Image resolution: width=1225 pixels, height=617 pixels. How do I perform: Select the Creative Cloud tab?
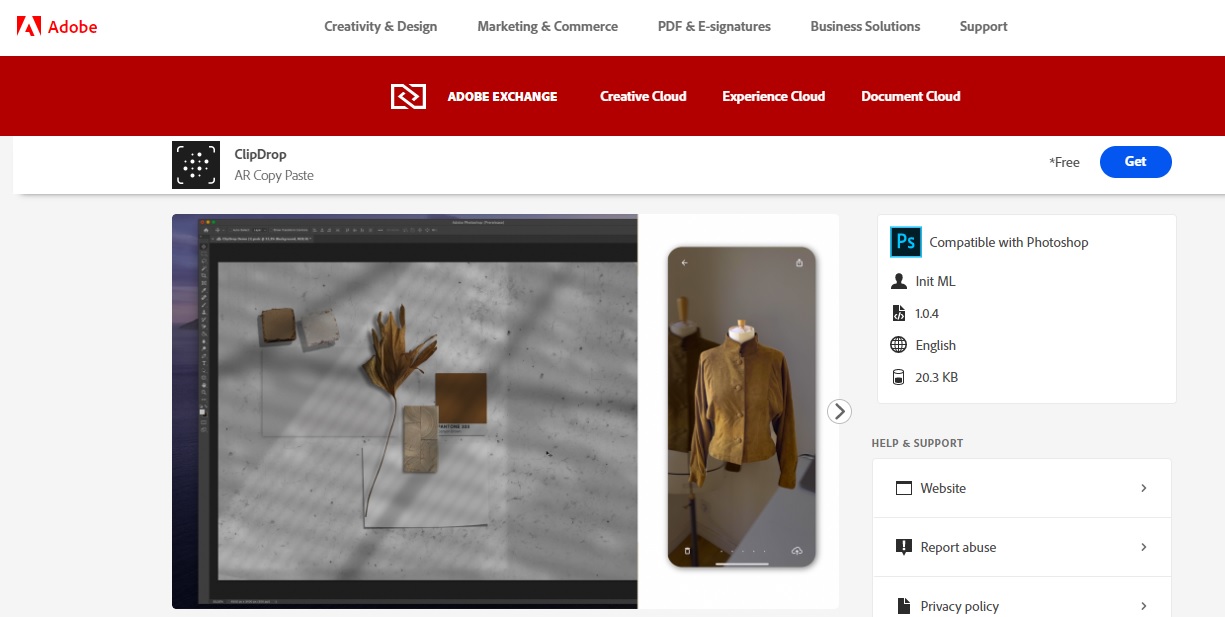tap(643, 97)
